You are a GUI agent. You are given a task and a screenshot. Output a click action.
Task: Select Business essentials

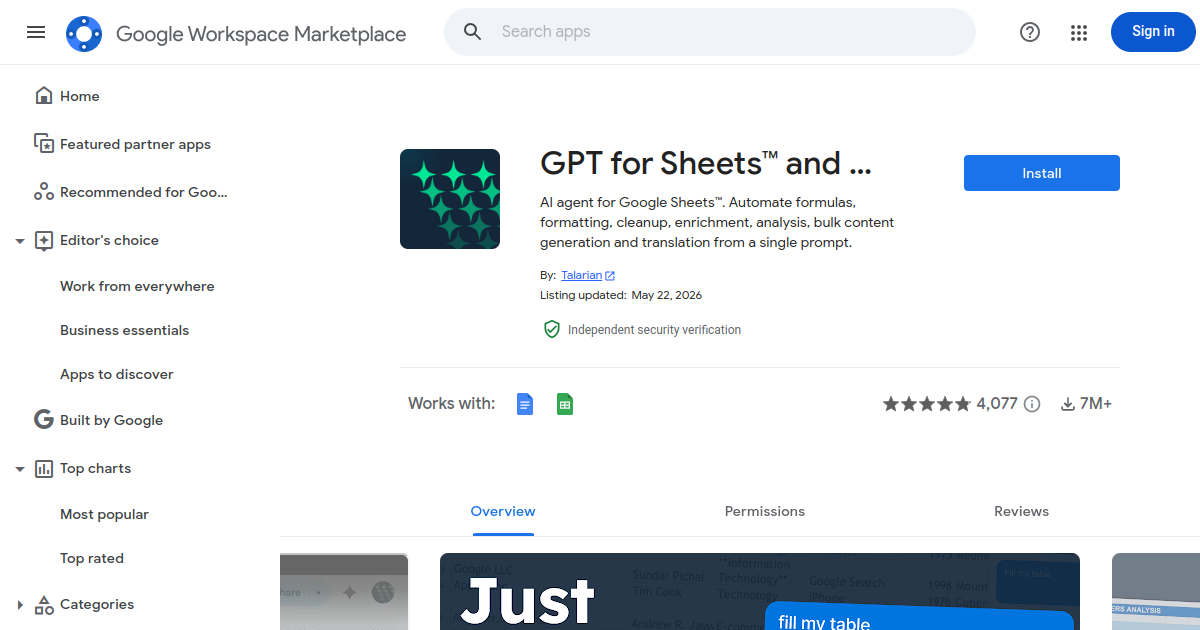tap(124, 330)
